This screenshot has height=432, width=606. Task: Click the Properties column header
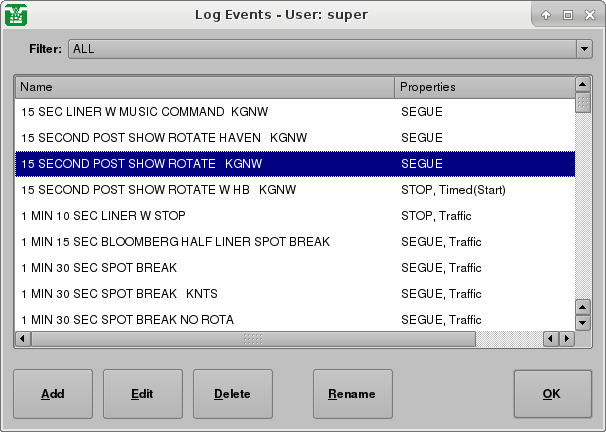(x=484, y=87)
